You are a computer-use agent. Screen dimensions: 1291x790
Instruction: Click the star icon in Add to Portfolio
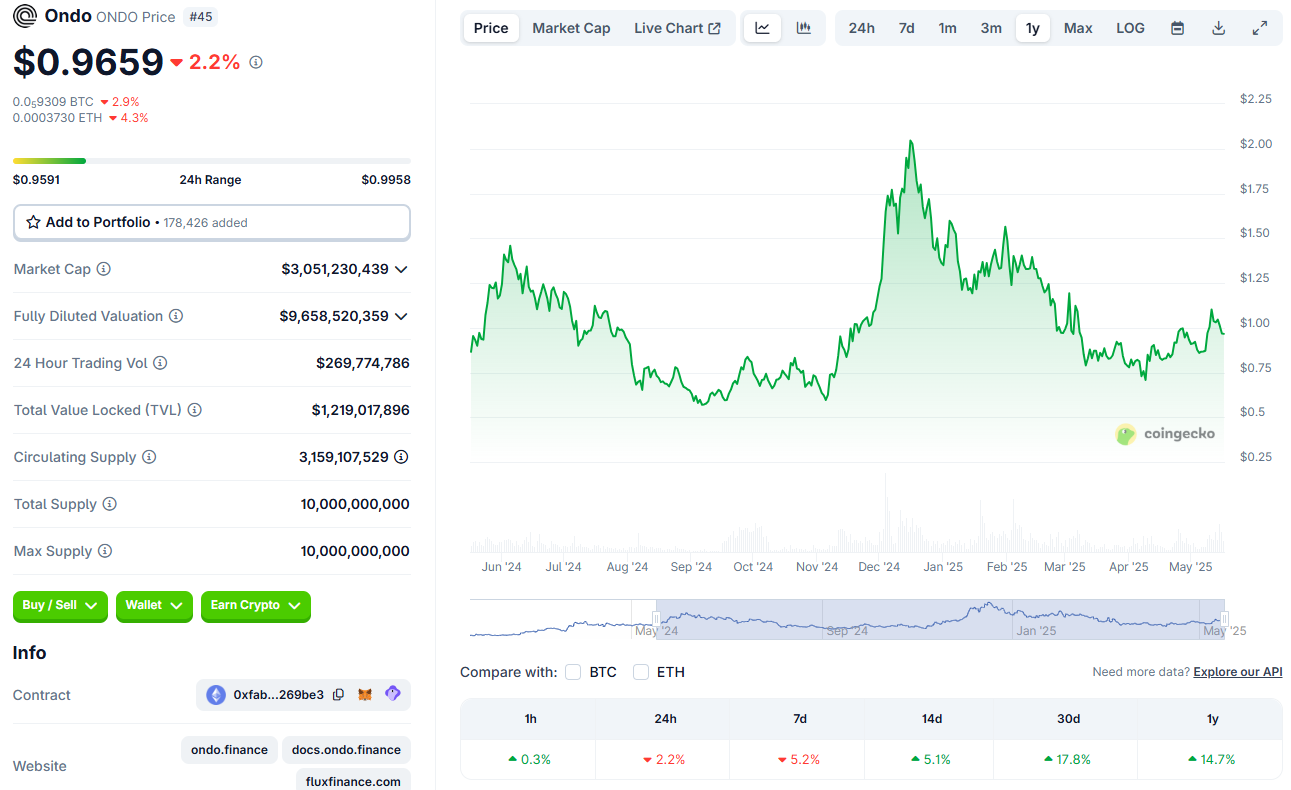click(33, 222)
